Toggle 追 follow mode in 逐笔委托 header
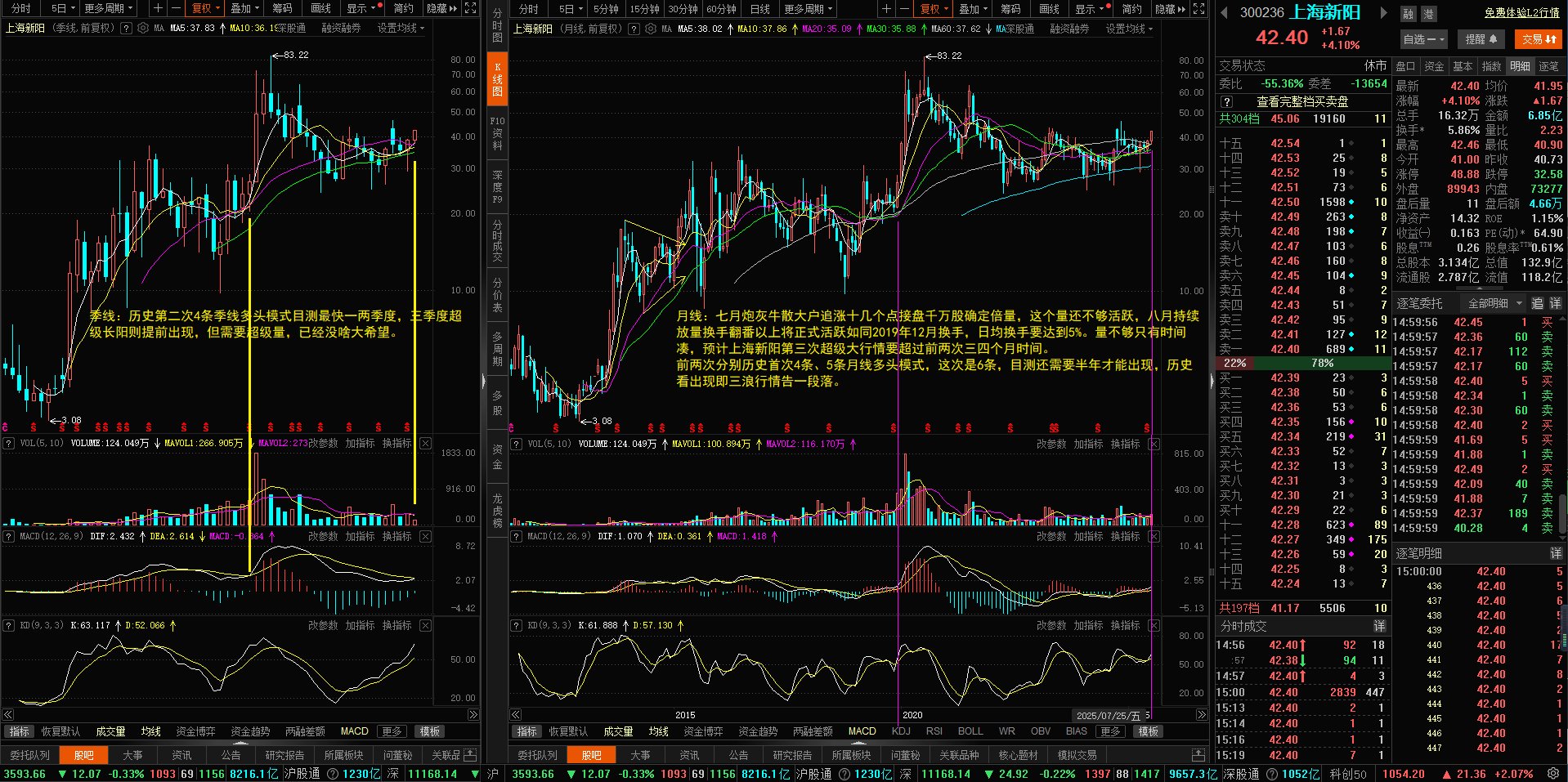The width and height of the screenshot is (1568, 782). click(x=1537, y=303)
